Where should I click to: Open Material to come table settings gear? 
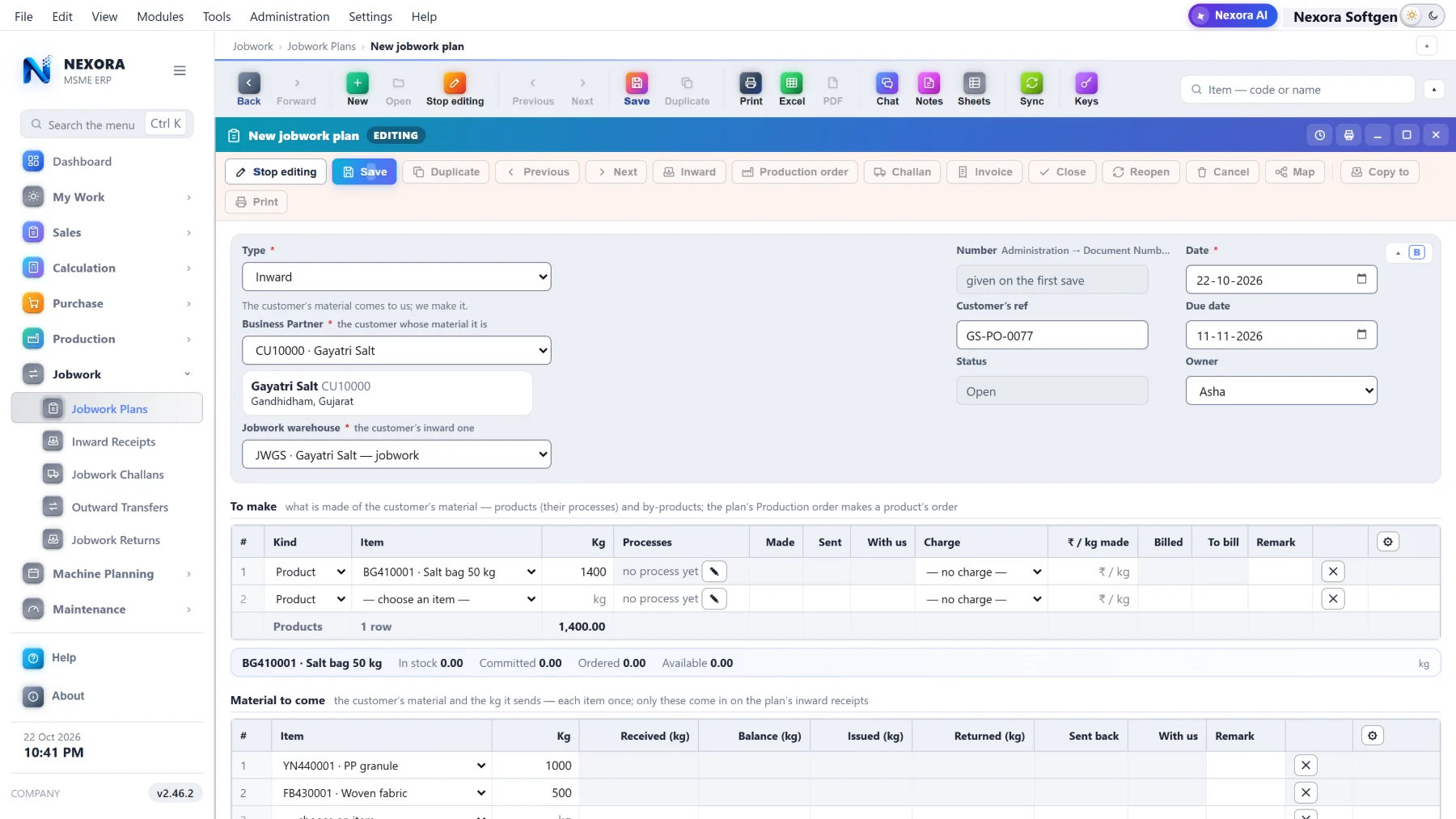(1373, 736)
